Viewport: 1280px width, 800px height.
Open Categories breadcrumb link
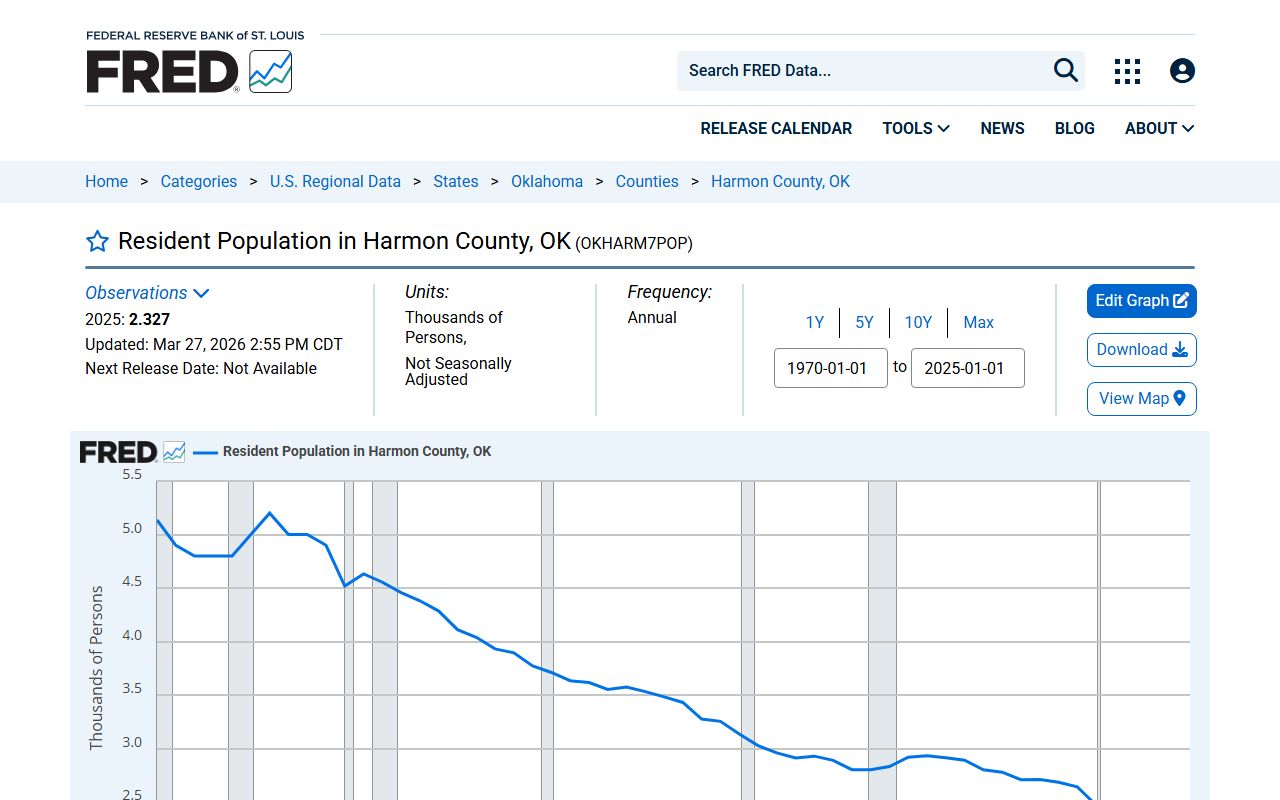click(x=199, y=181)
